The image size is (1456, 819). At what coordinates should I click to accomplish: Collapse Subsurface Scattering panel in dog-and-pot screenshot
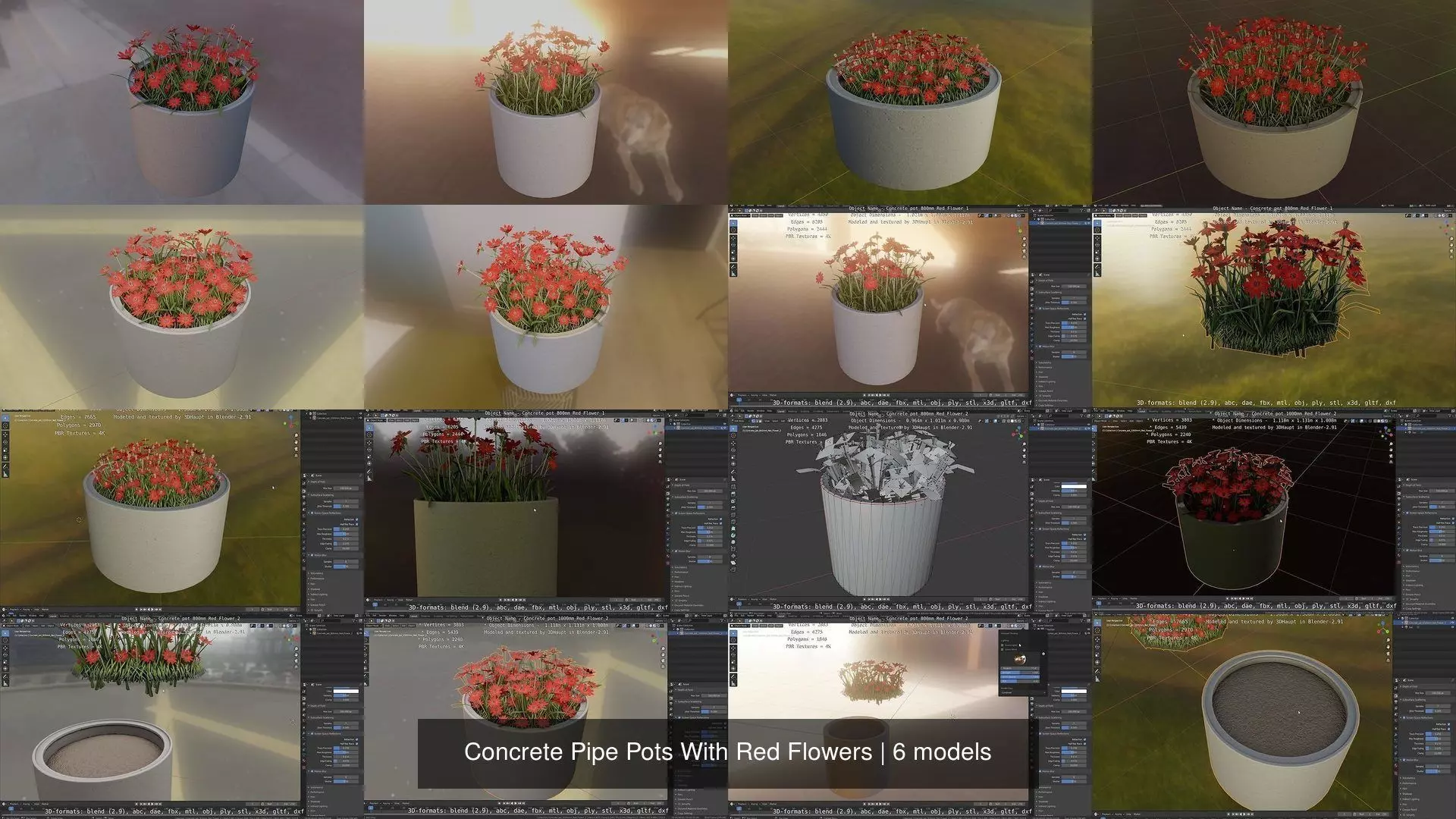(x=1050, y=293)
